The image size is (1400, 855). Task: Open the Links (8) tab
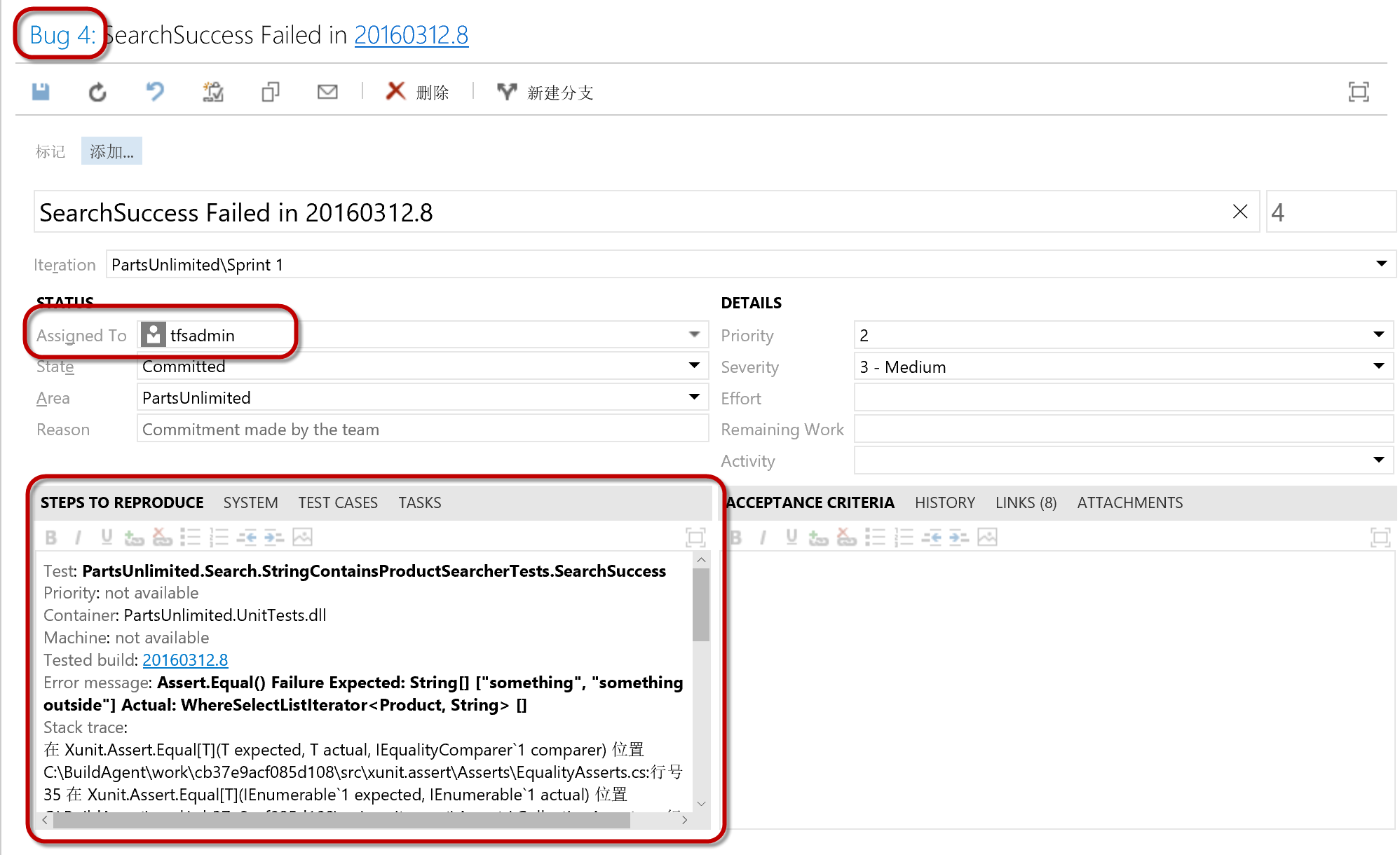[1026, 502]
